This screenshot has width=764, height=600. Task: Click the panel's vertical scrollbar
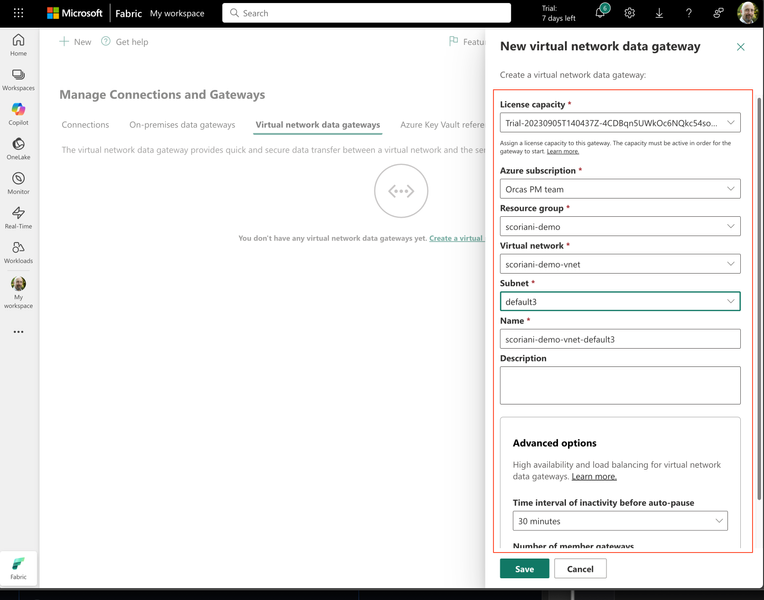759,298
